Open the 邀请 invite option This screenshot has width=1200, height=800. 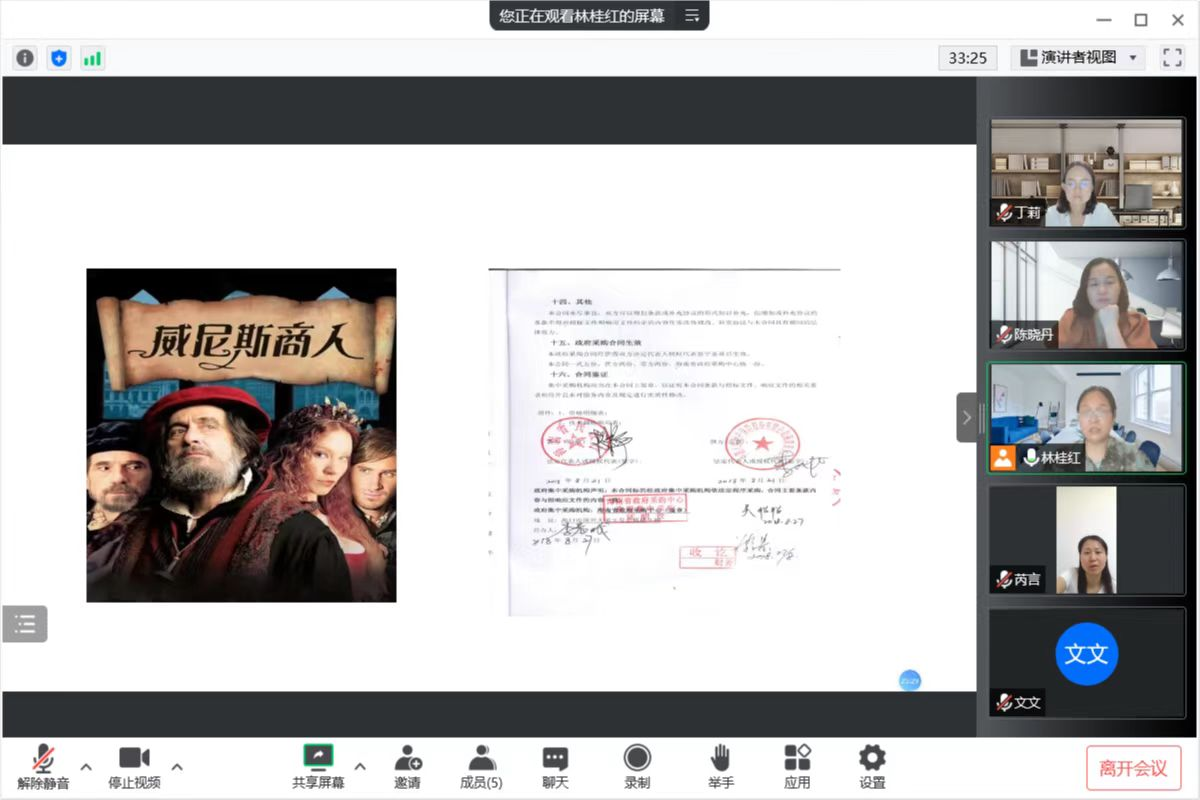pos(407,767)
